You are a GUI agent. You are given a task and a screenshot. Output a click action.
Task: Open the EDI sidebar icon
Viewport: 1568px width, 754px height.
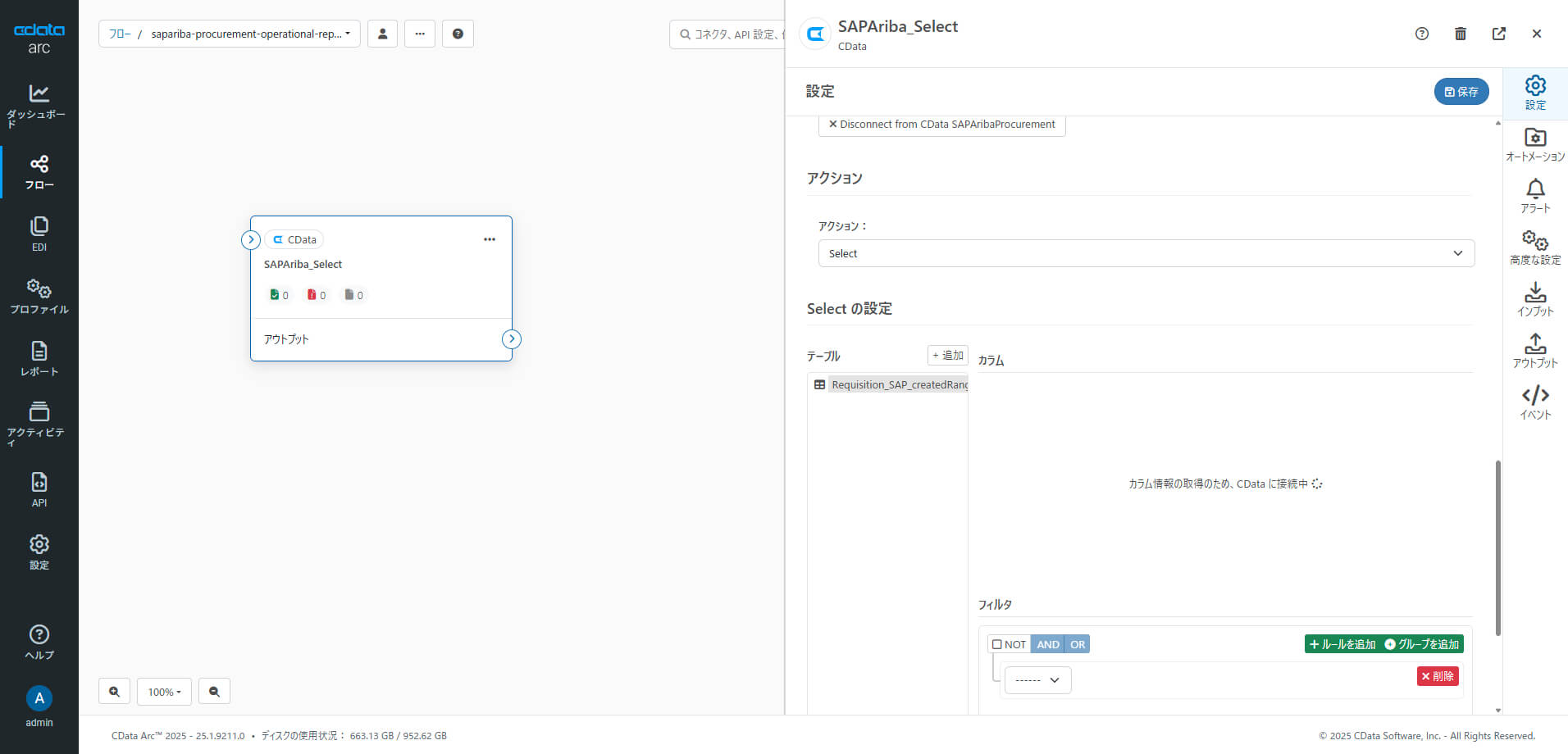pyautogui.click(x=39, y=234)
